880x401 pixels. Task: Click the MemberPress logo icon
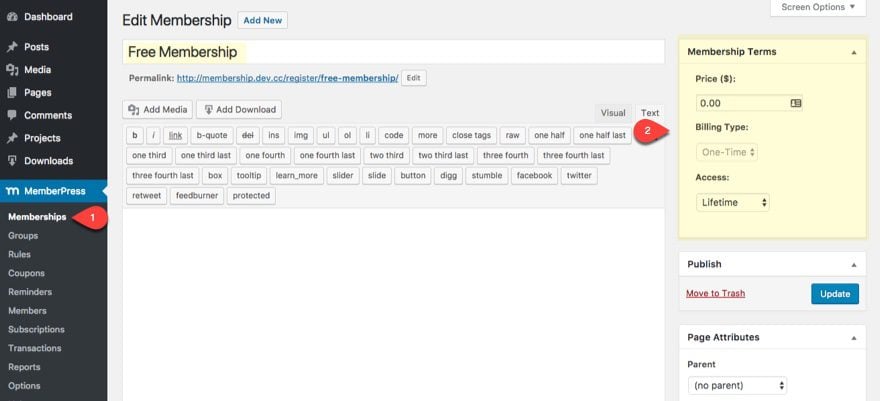(x=12, y=191)
